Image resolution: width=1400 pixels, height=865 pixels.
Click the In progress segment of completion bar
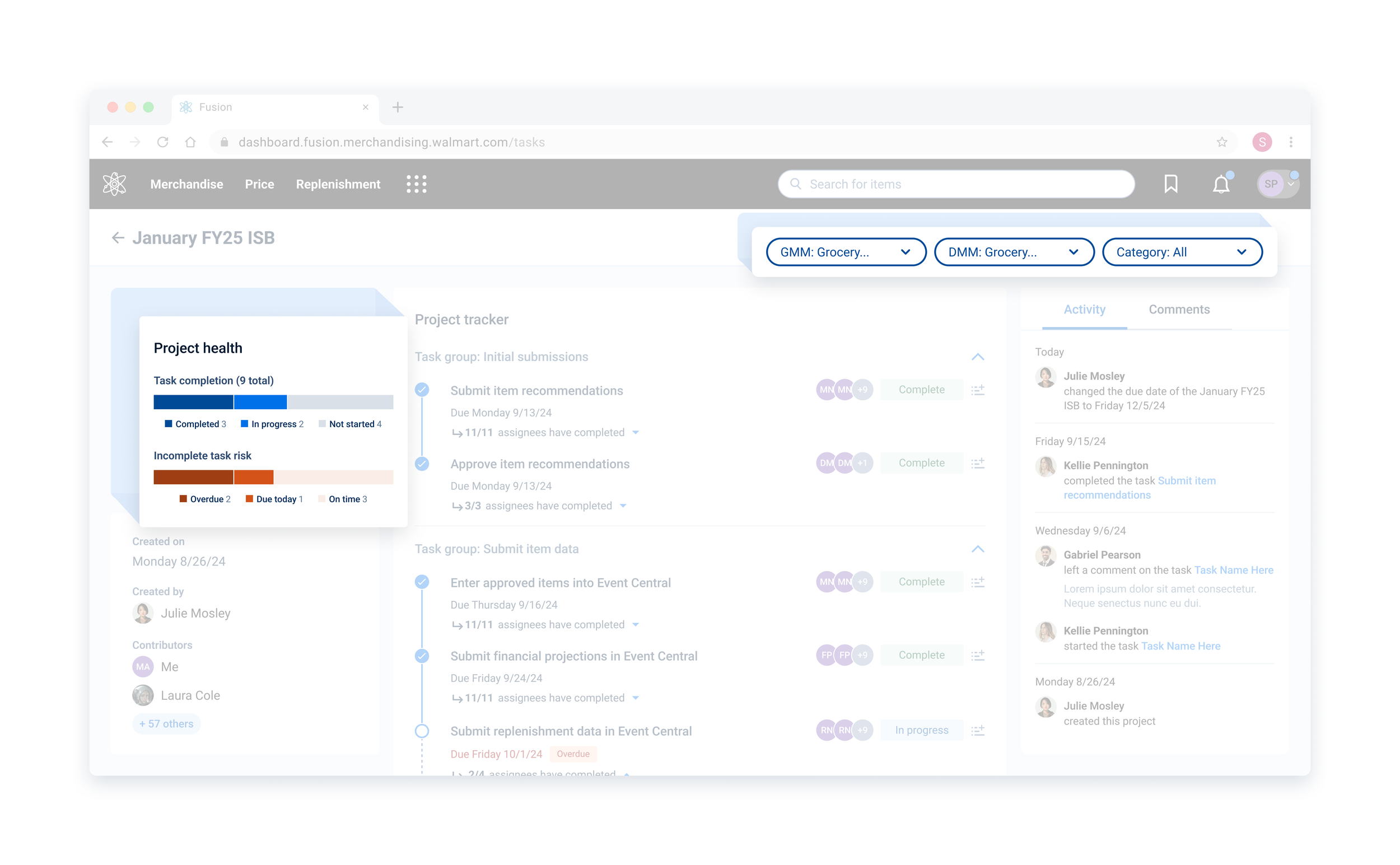coord(260,401)
